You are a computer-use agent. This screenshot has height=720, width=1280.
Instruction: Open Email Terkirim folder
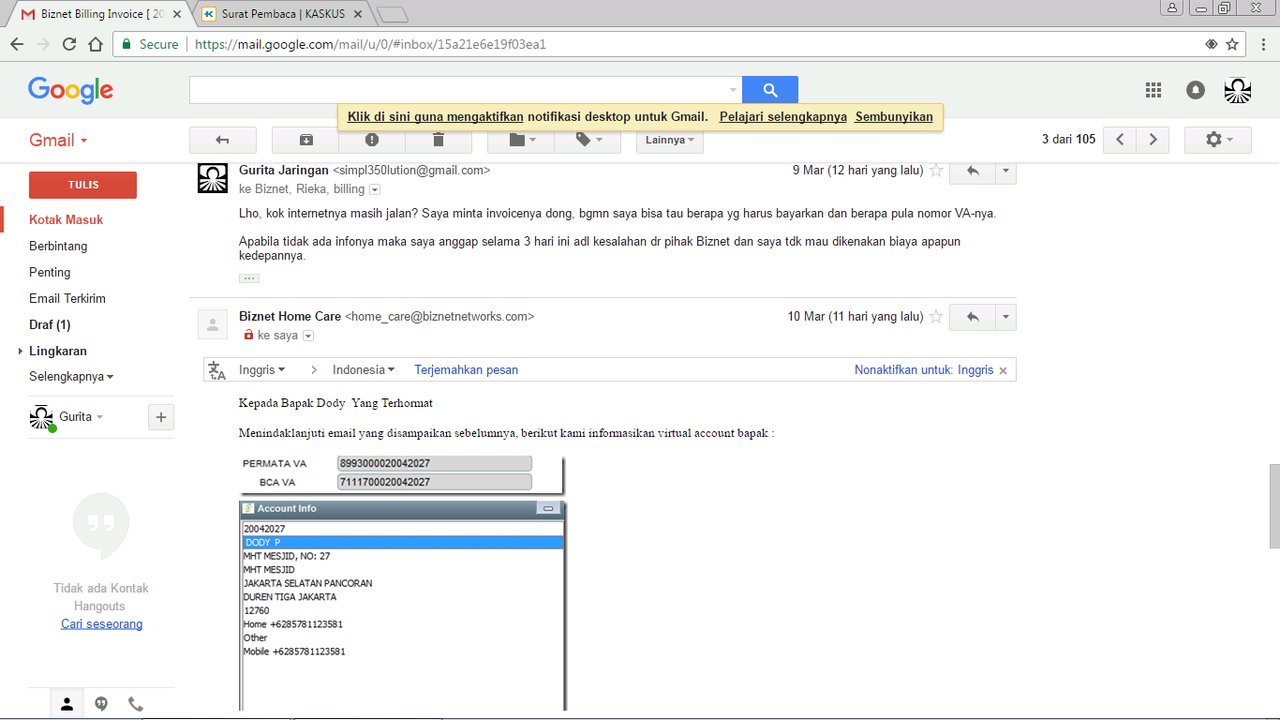(67, 298)
